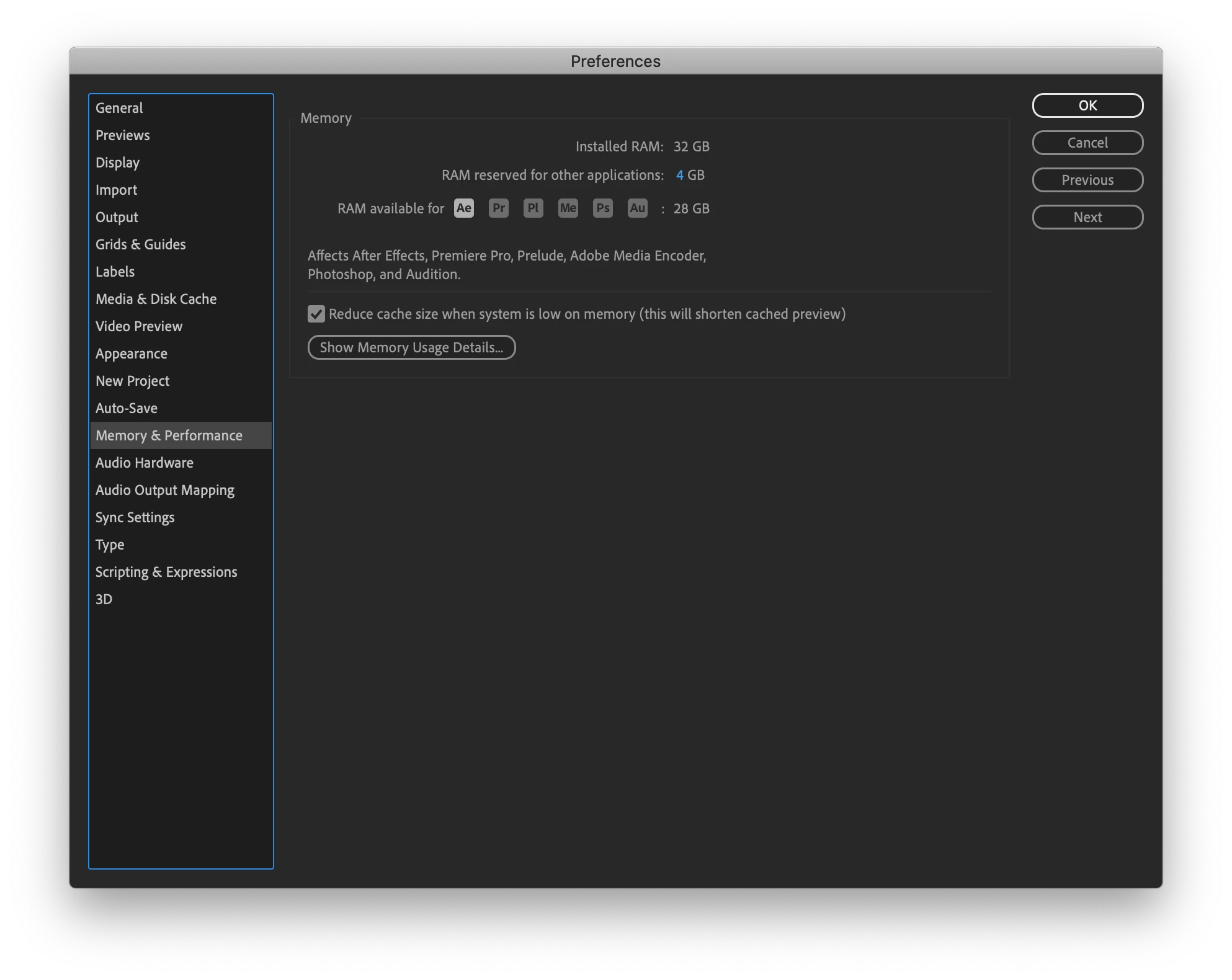Click the Media Encoder Me app icon
The height and width of the screenshot is (980, 1232).
pyautogui.click(x=568, y=208)
